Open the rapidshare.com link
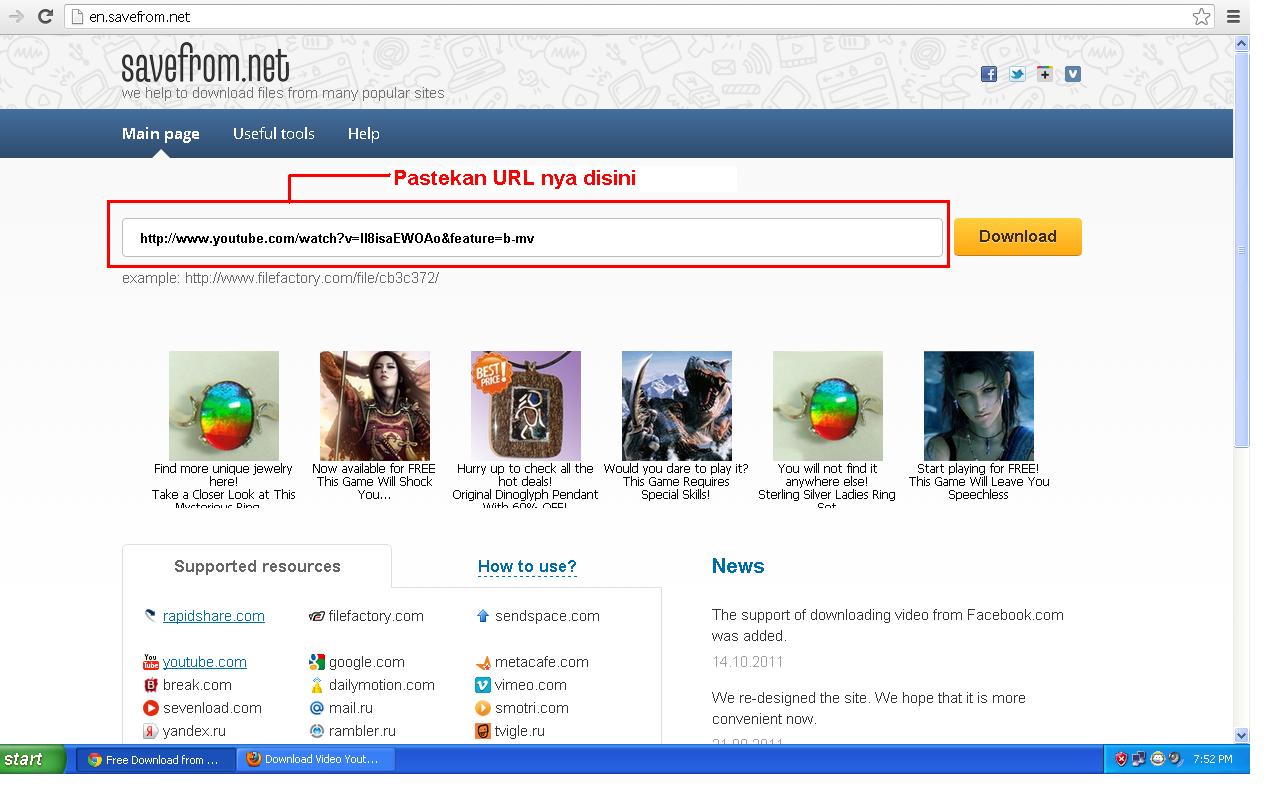This screenshot has width=1280, height=800. pyautogui.click(x=214, y=616)
